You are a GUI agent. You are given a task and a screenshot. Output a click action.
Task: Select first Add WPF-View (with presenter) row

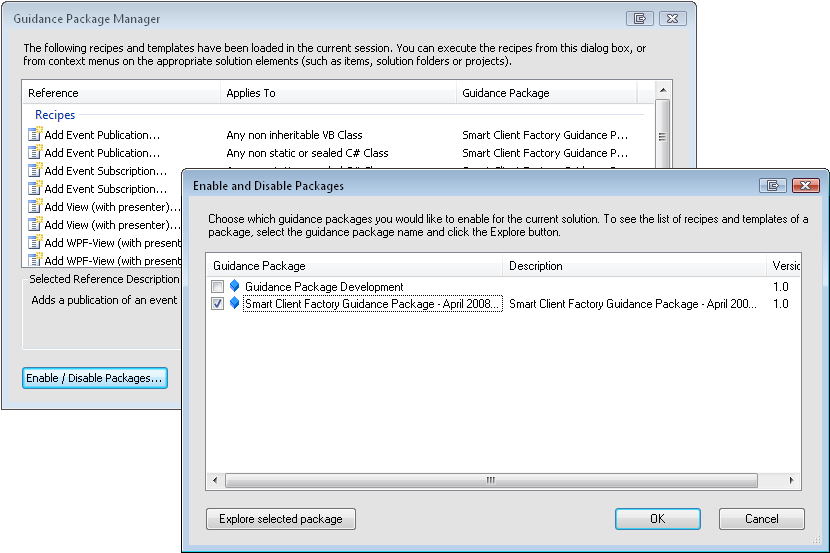coord(112,243)
